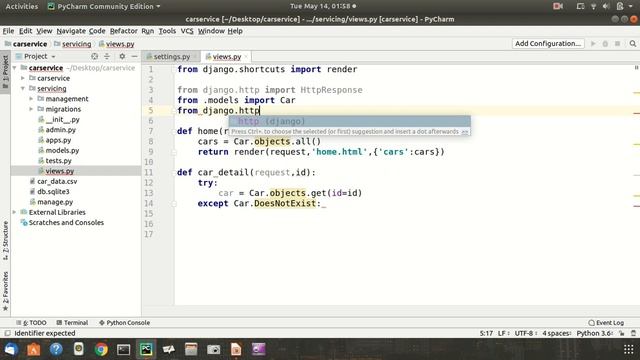
Task: Change UTF-8 file encoding in status bar
Action: (x=525, y=333)
